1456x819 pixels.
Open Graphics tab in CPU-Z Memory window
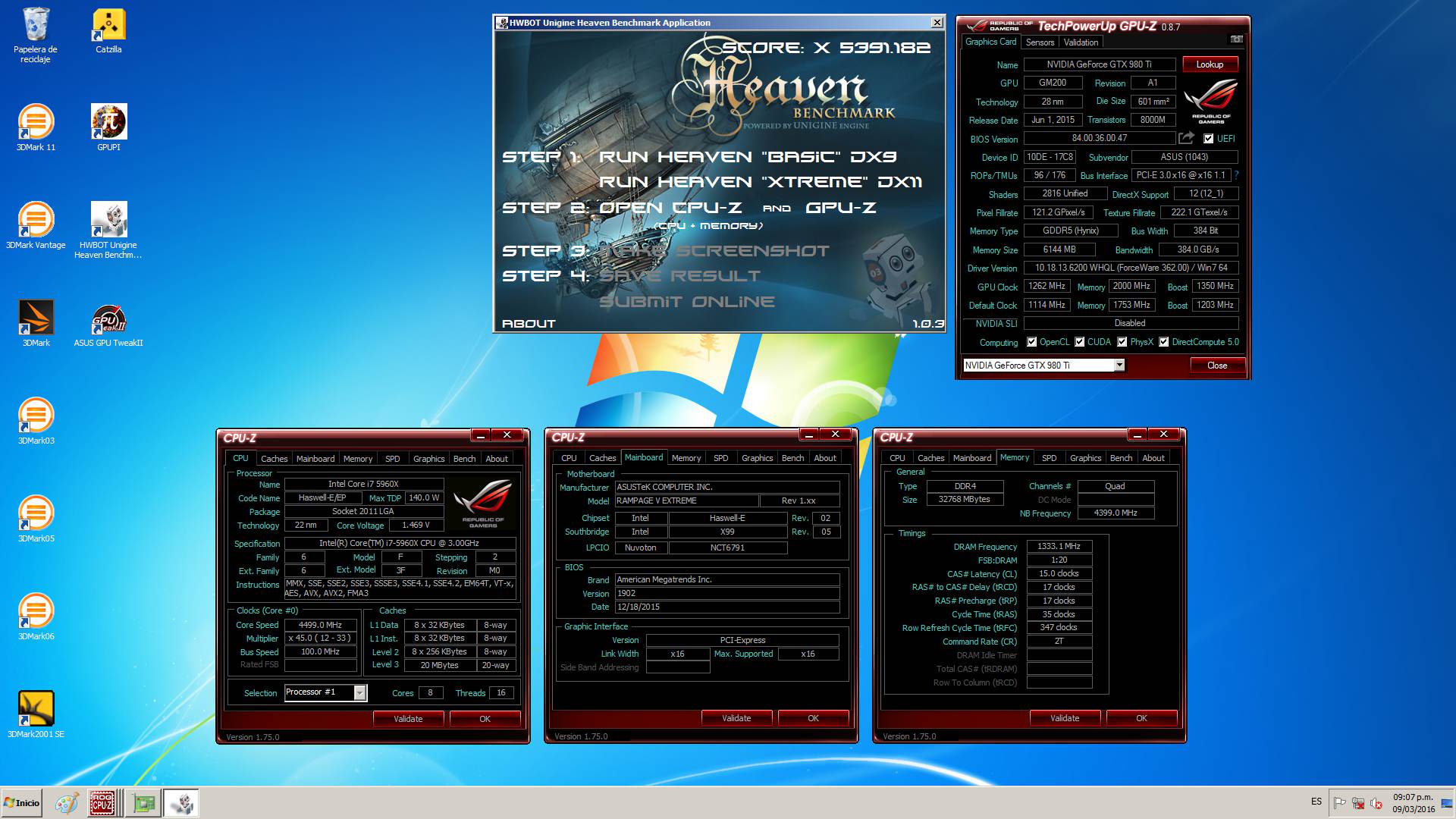pyautogui.click(x=1085, y=458)
